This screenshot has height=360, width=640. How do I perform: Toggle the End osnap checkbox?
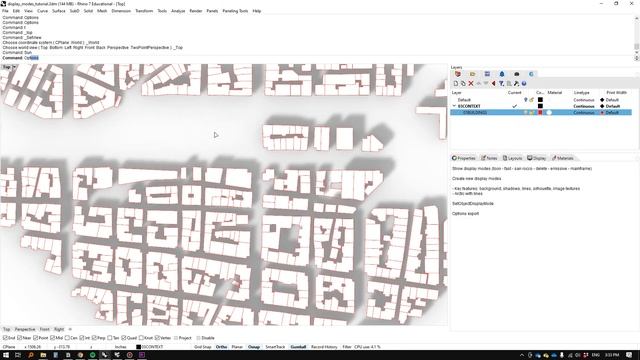pyautogui.click(x=5, y=338)
